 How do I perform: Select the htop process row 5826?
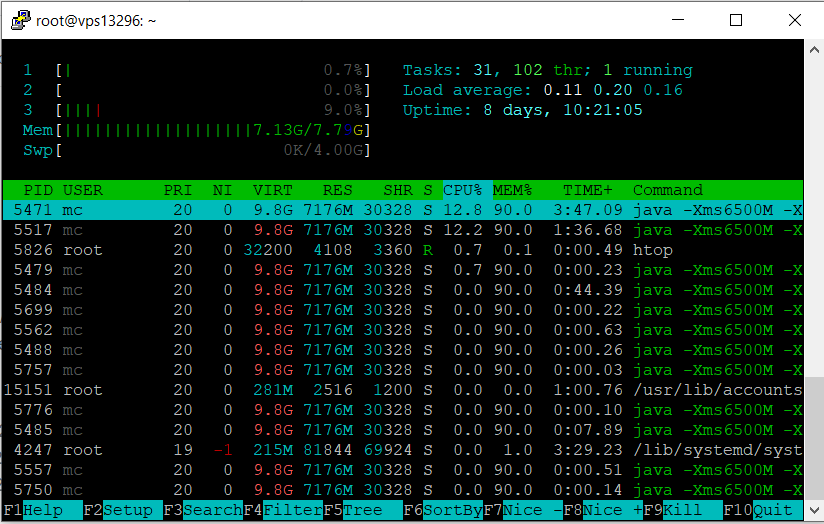[x=400, y=250]
